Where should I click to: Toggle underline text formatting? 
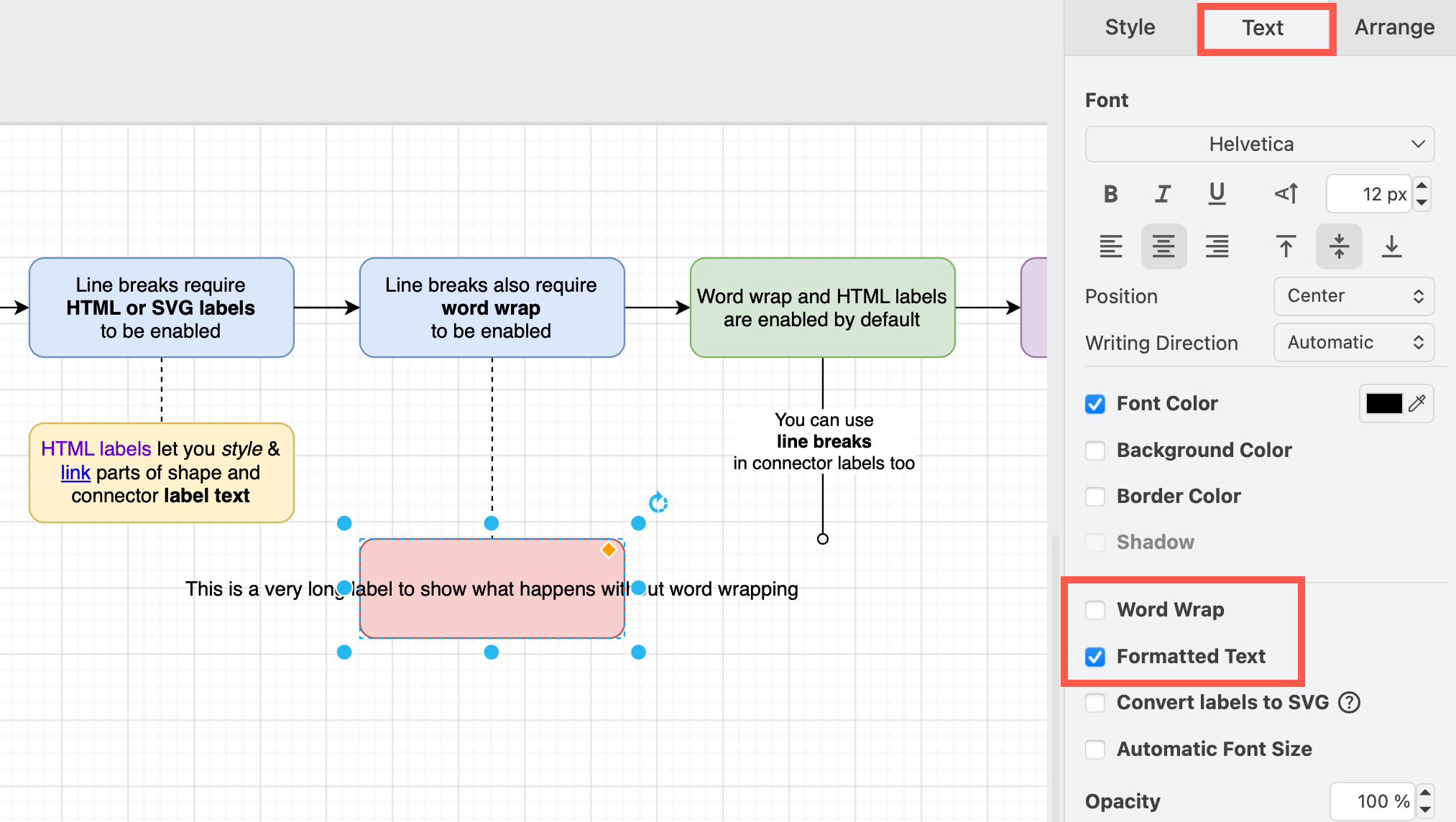[1217, 194]
